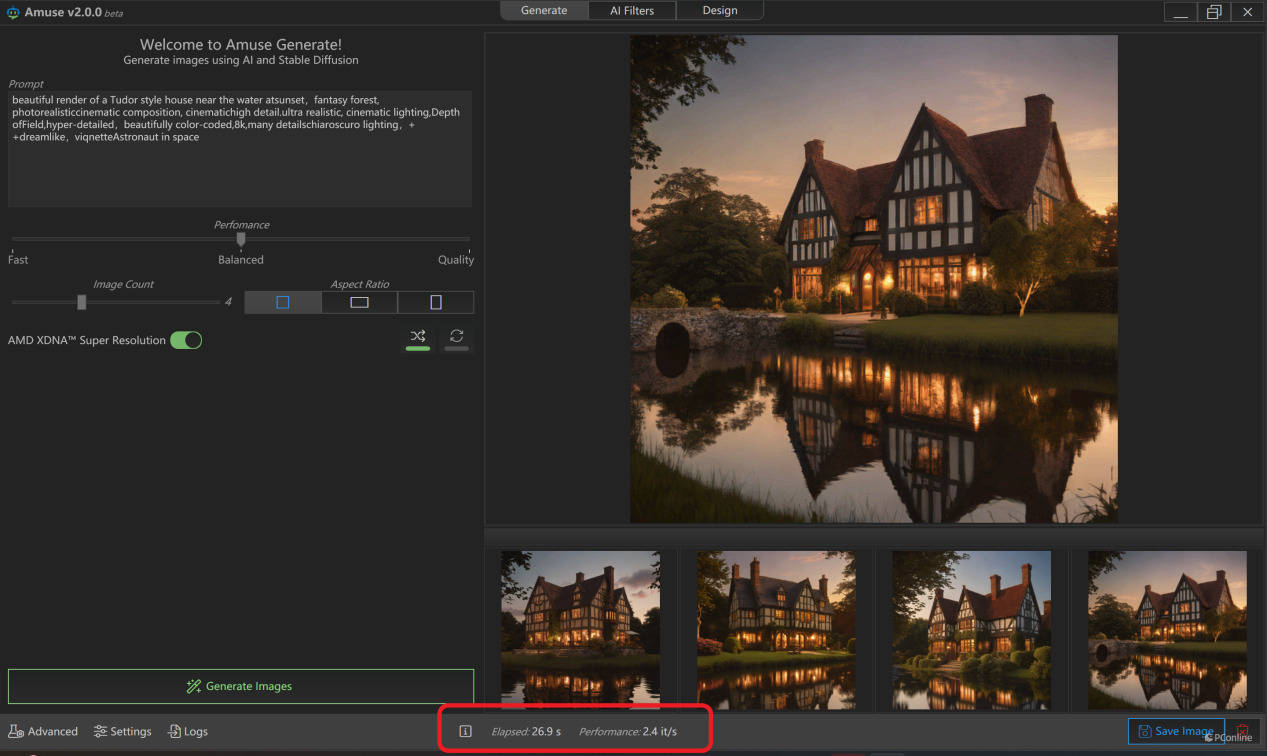1267x756 pixels.
Task: Select the square aspect ratio
Action: [x=283, y=302]
